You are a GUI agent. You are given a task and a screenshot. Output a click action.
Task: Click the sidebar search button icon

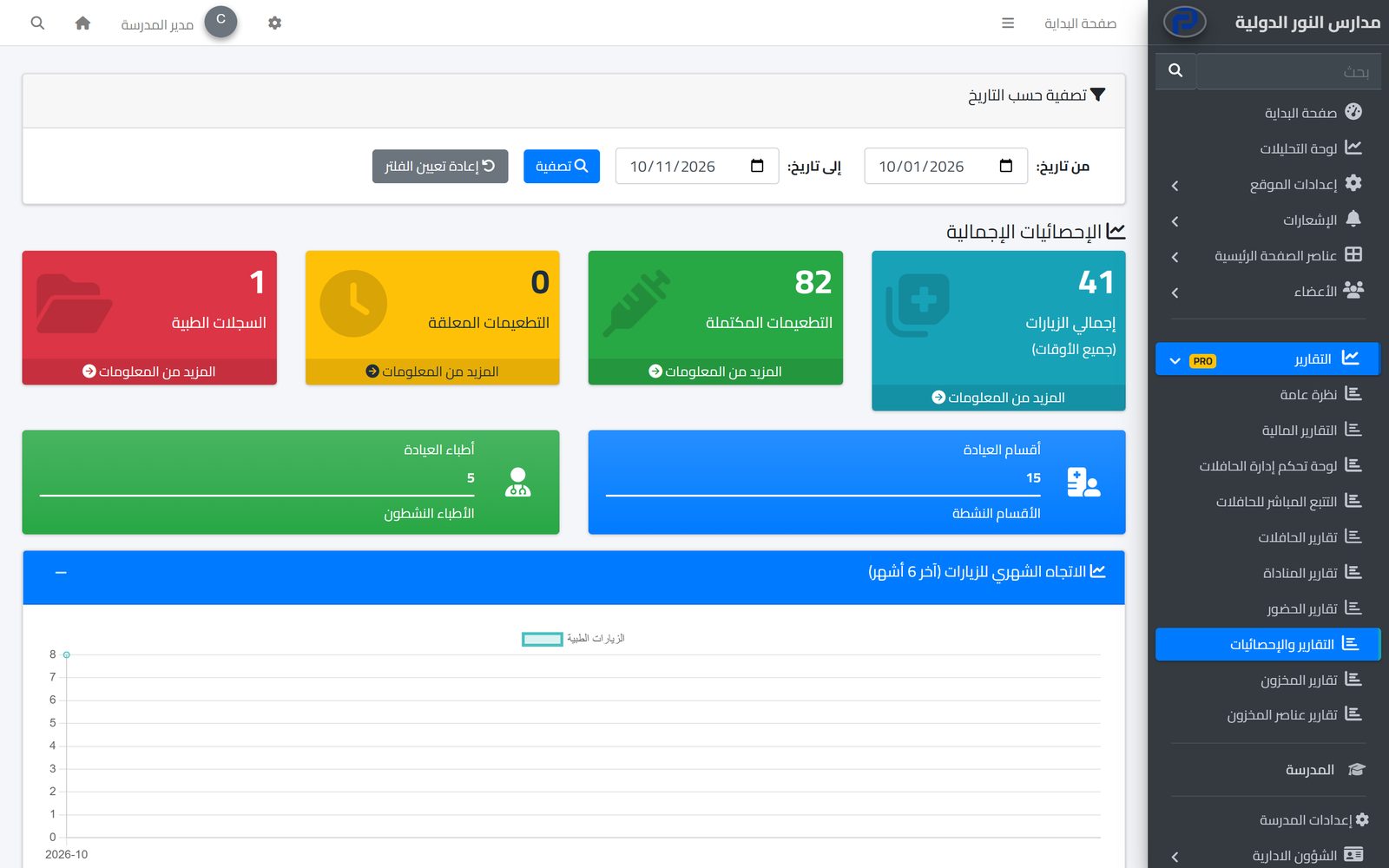(x=1175, y=70)
